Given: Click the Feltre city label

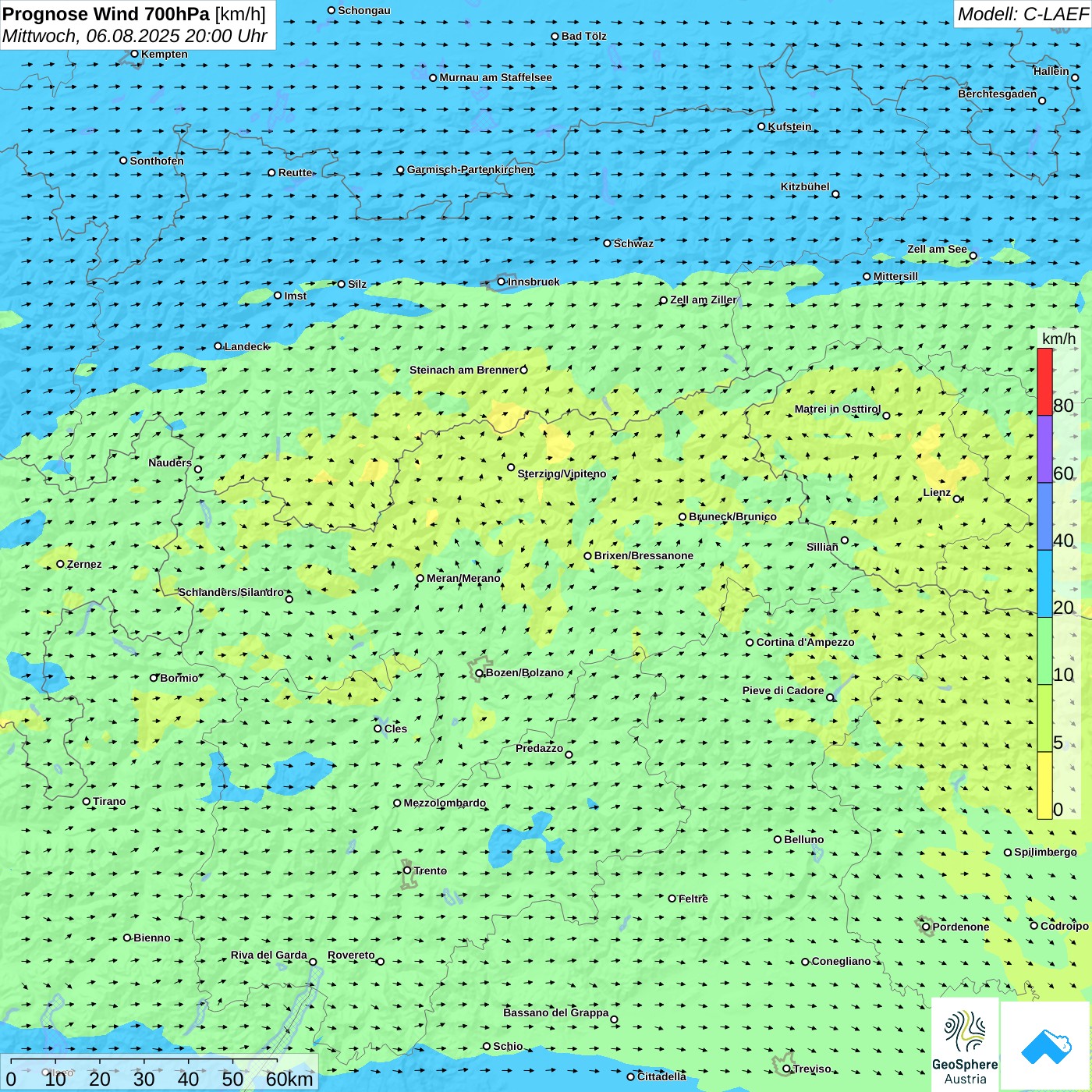Looking at the screenshot, I should click(693, 899).
